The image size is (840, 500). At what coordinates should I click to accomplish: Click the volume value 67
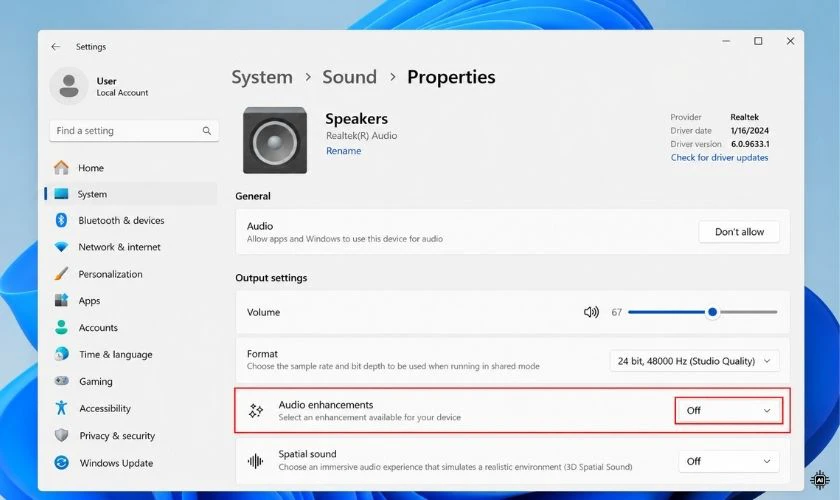(617, 312)
